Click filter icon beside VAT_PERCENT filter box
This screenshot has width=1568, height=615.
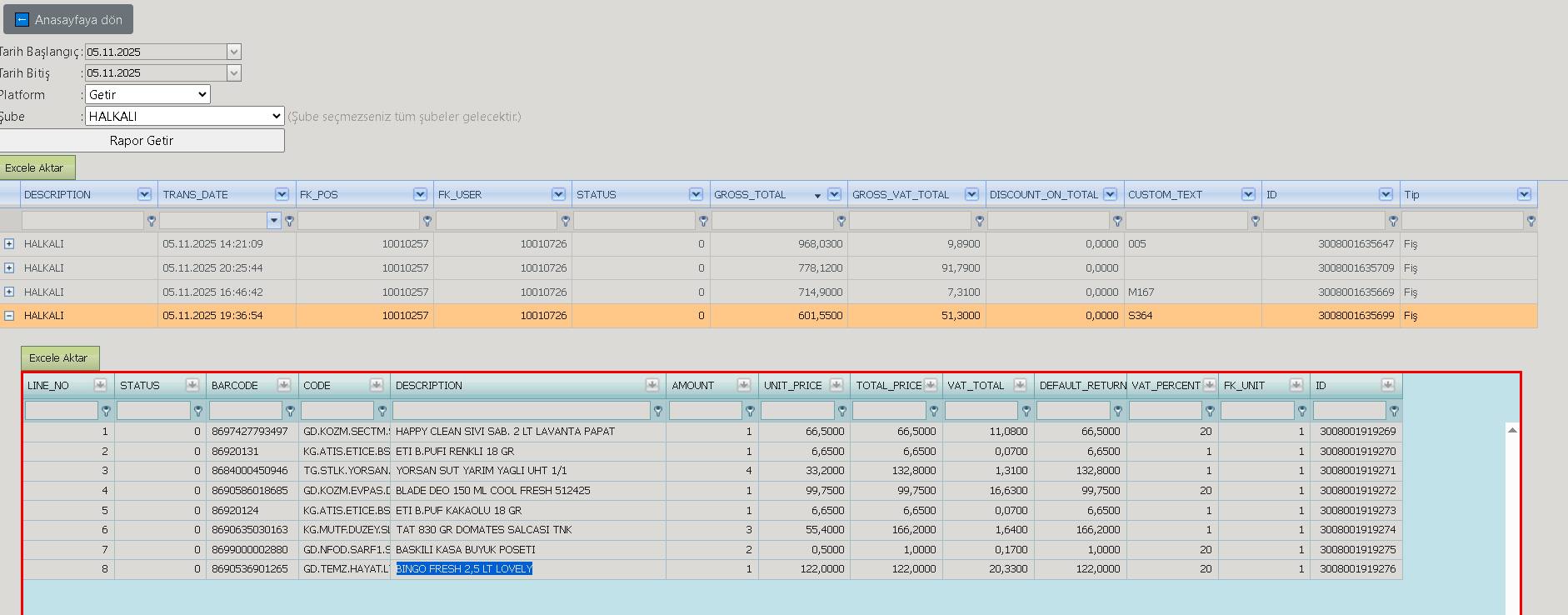(x=1210, y=411)
